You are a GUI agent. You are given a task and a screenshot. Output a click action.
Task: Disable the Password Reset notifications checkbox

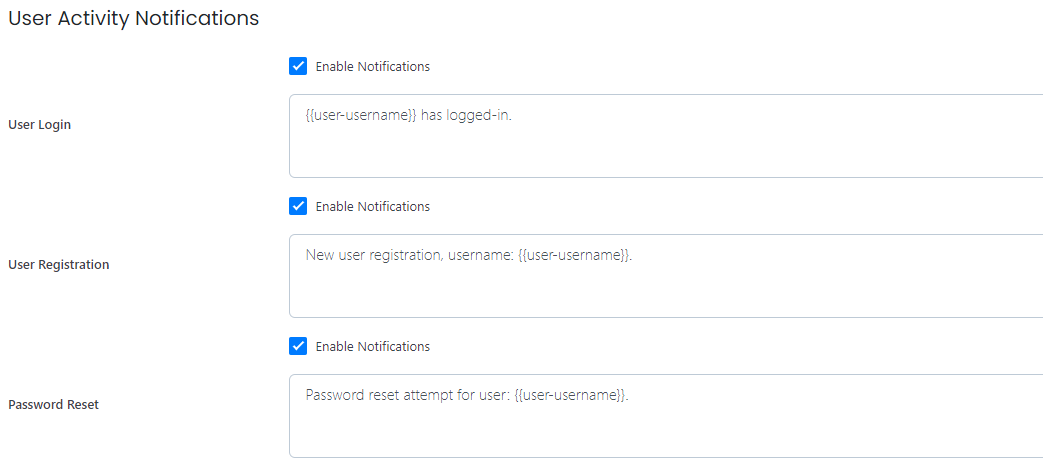(x=298, y=346)
